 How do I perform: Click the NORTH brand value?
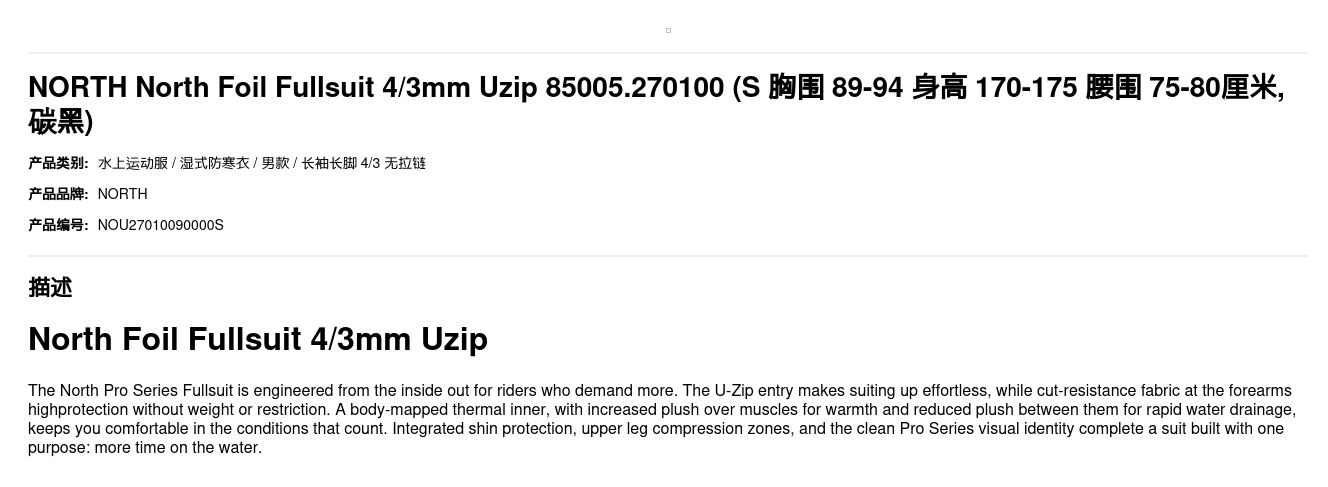pyautogui.click(x=122, y=194)
